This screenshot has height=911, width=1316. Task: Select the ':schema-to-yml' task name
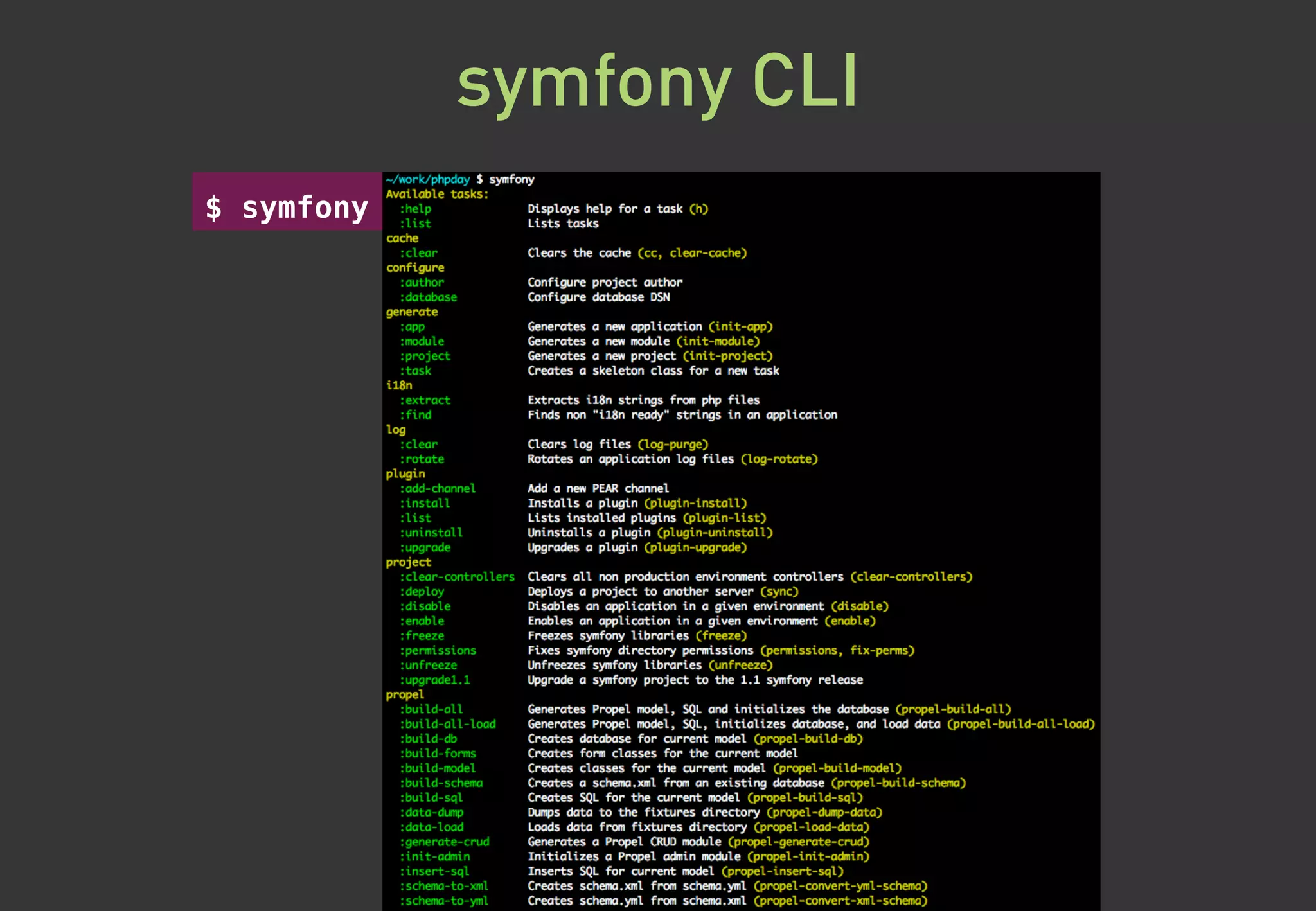(x=444, y=901)
